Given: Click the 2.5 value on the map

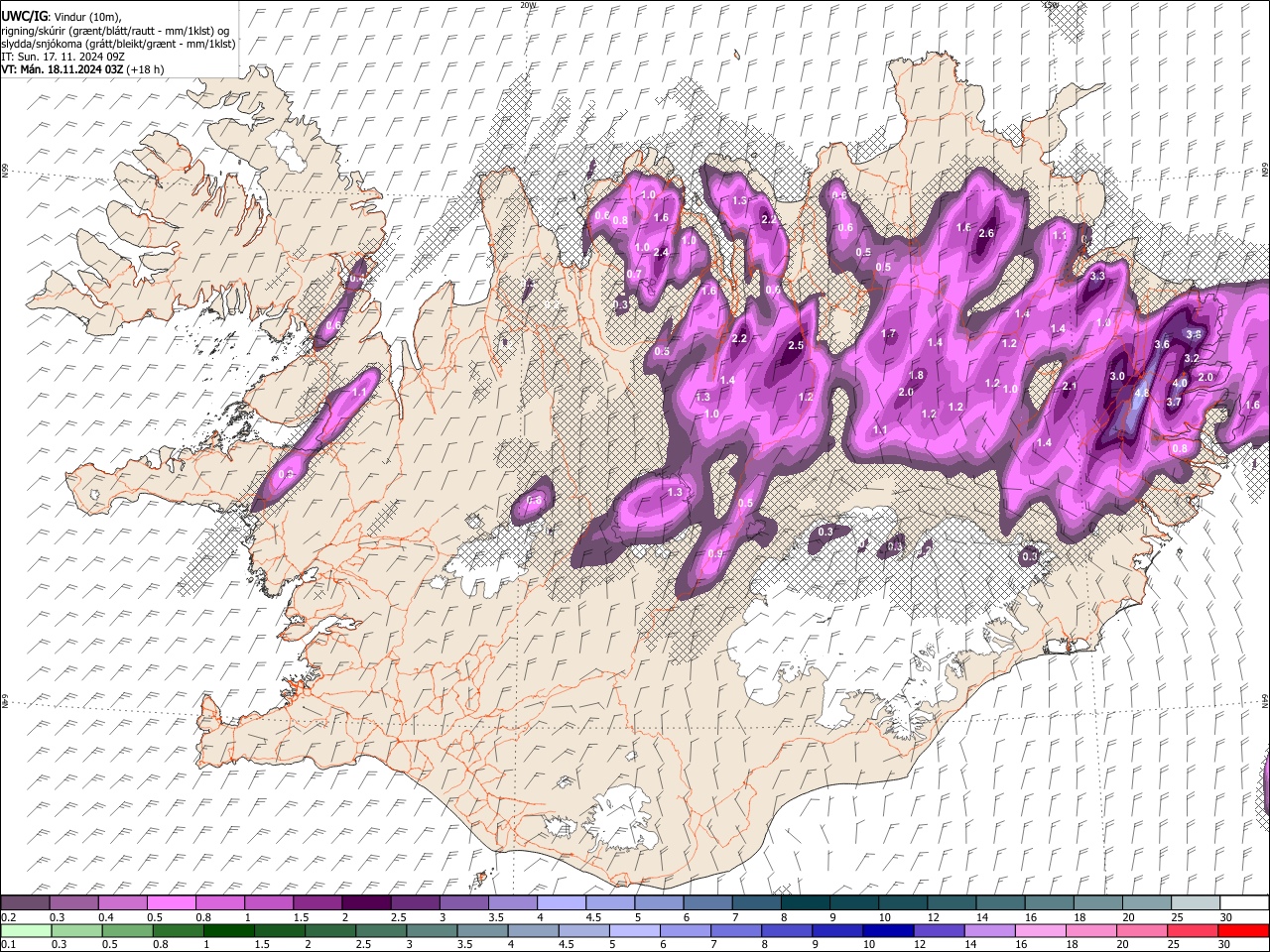Looking at the screenshot, I should [x=796, y=345].
